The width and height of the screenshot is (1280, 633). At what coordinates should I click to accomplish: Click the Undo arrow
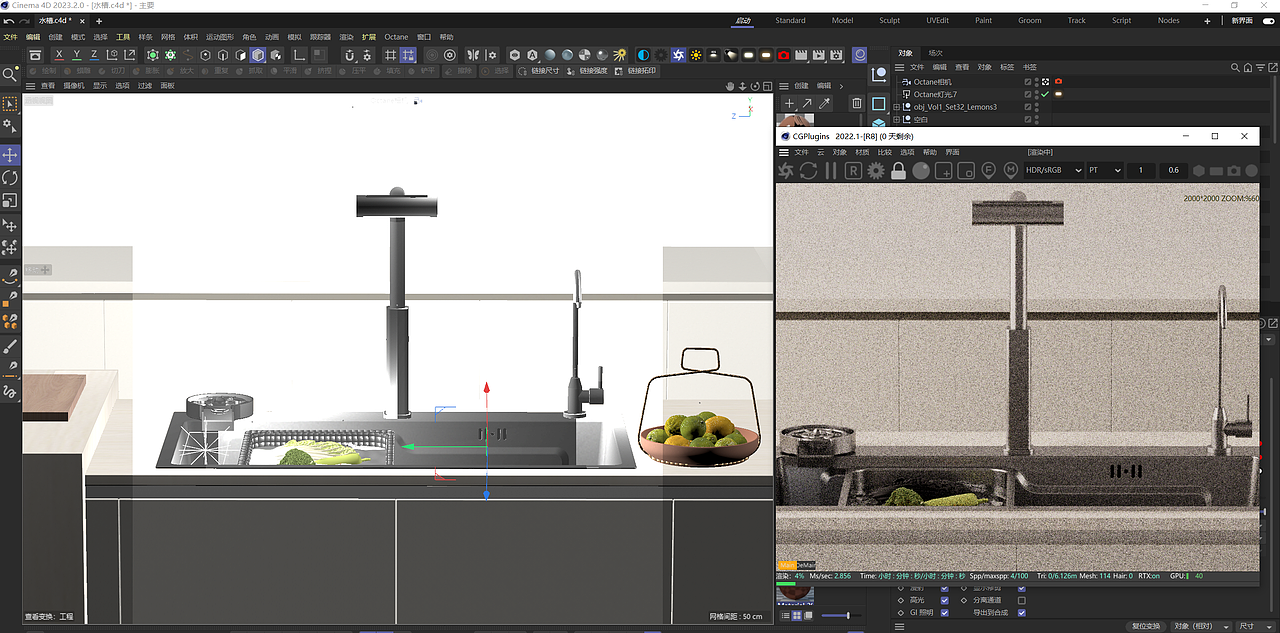click(9, 21)
